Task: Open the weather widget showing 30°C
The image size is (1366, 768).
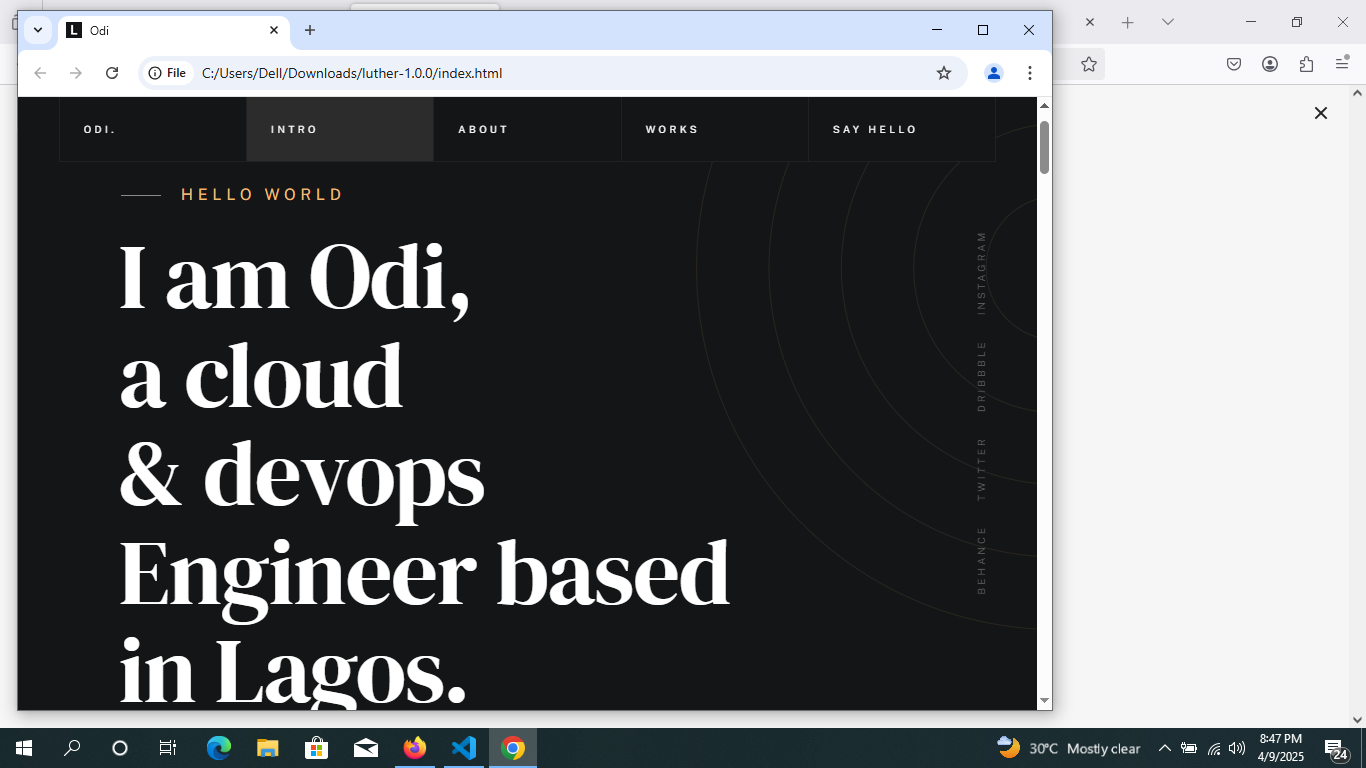Action: (x=1068, y=748)
